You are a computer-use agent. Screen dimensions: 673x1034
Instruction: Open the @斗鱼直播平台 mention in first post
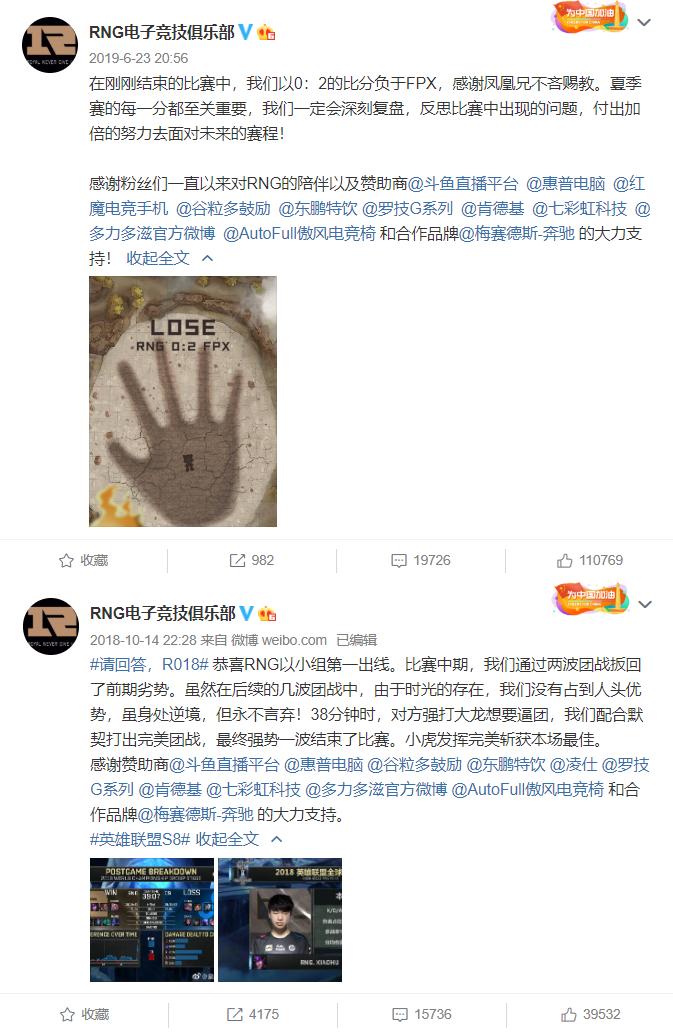(463, 183)
